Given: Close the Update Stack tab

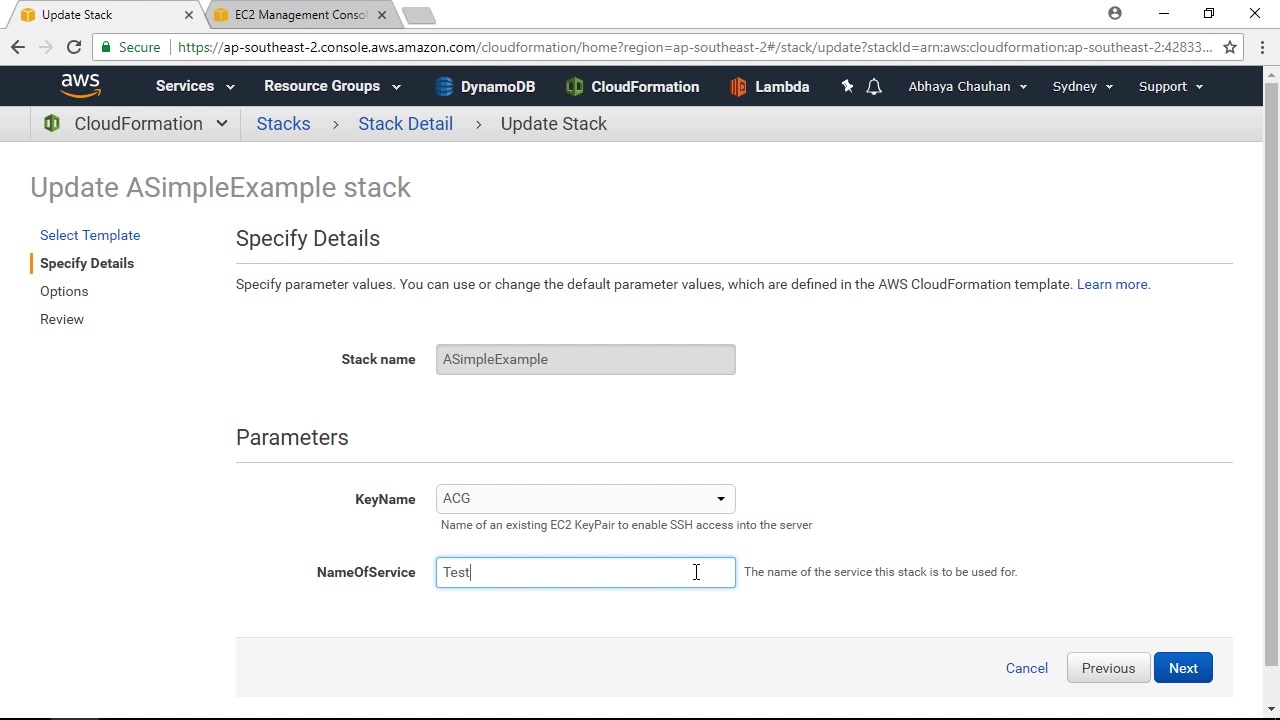Looking at the screenshot, I should pos(188,15).
